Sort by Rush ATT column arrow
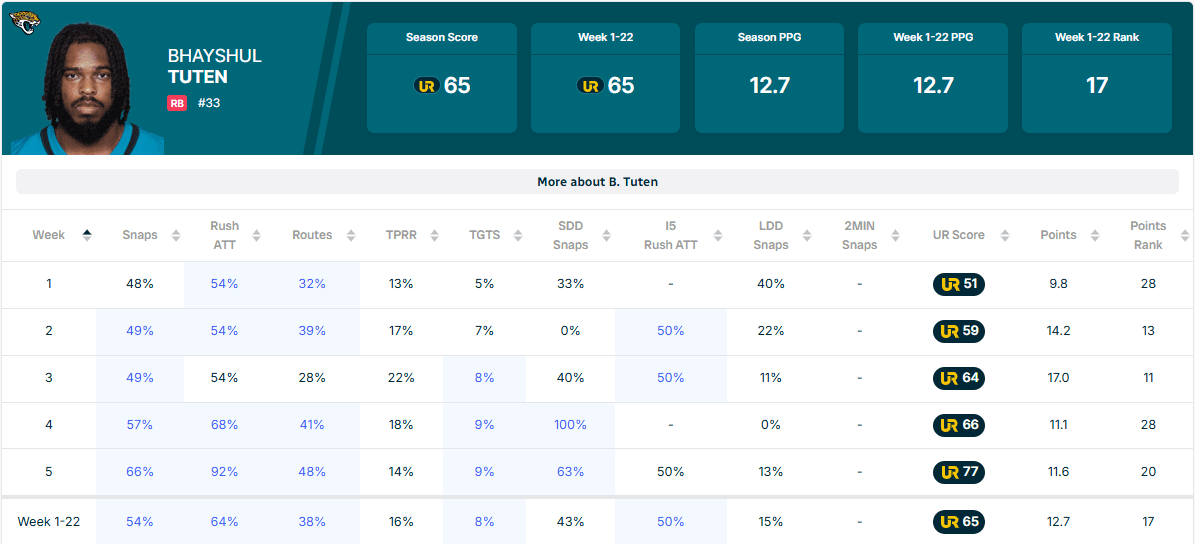This screenshot has height=544, width=1195. tap(257, 235)
